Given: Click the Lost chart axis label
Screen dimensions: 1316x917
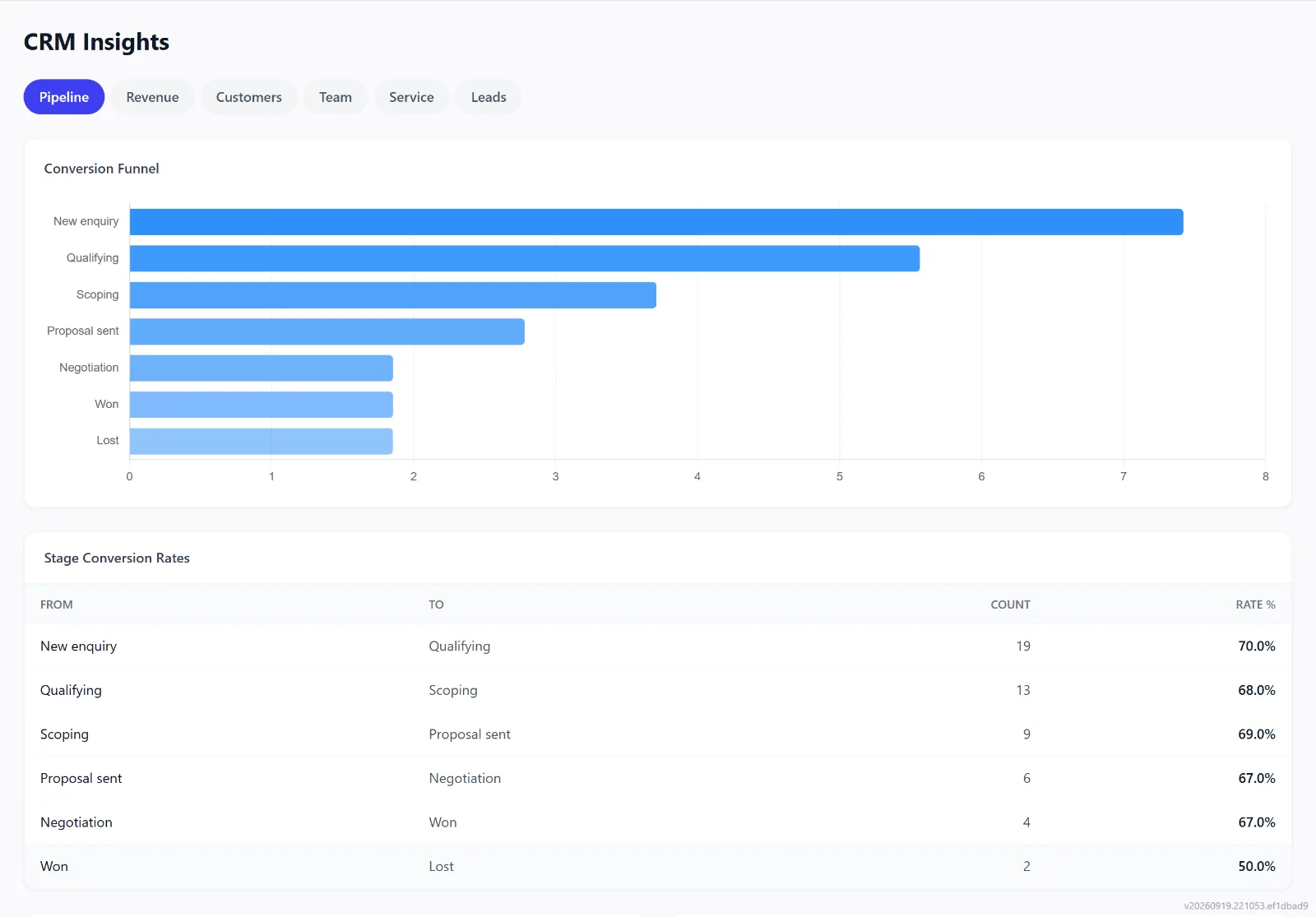Looking at the screenshot, I should (x=108, y=441).
